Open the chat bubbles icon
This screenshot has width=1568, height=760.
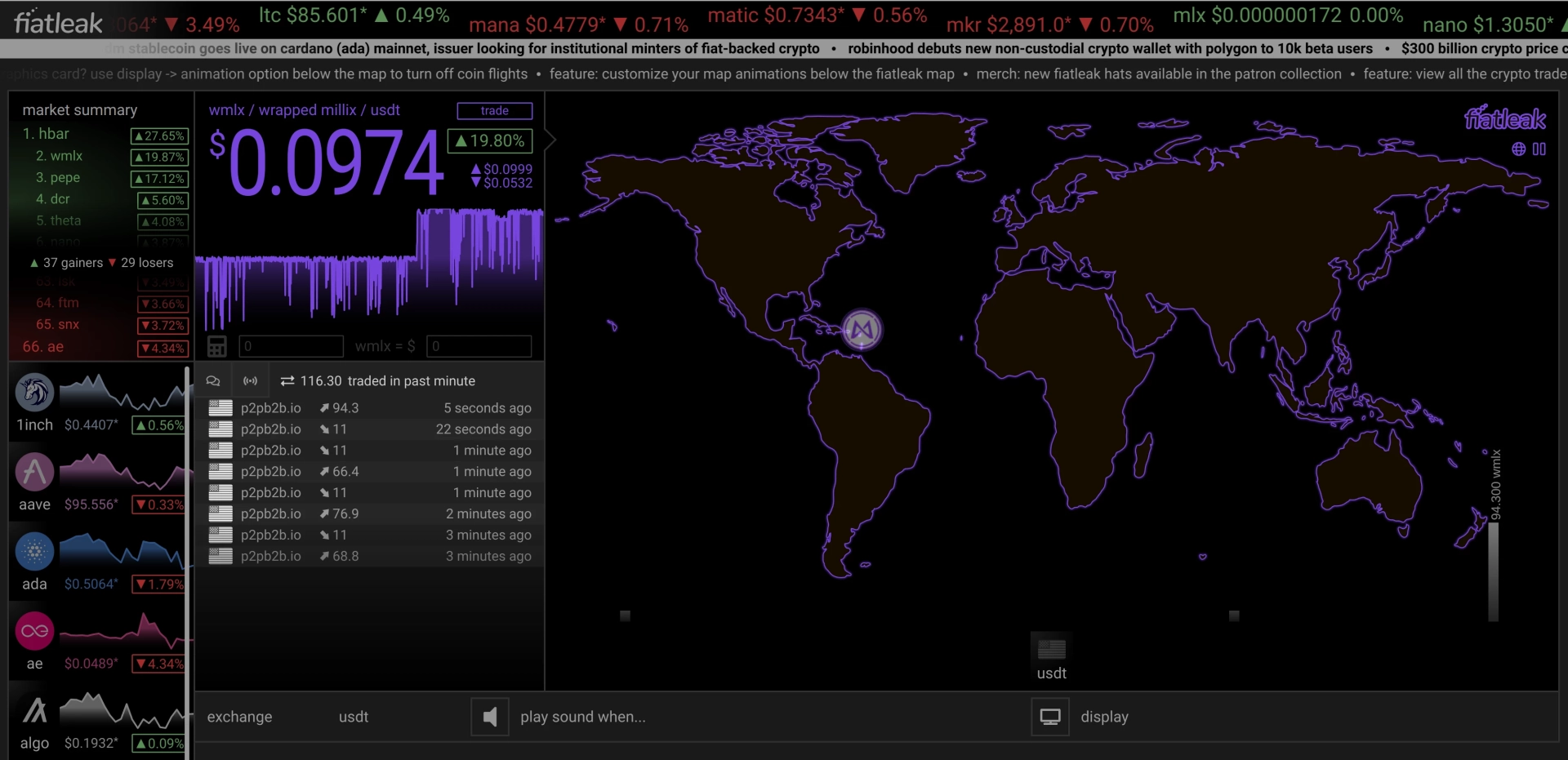click(x=213, y=380)
